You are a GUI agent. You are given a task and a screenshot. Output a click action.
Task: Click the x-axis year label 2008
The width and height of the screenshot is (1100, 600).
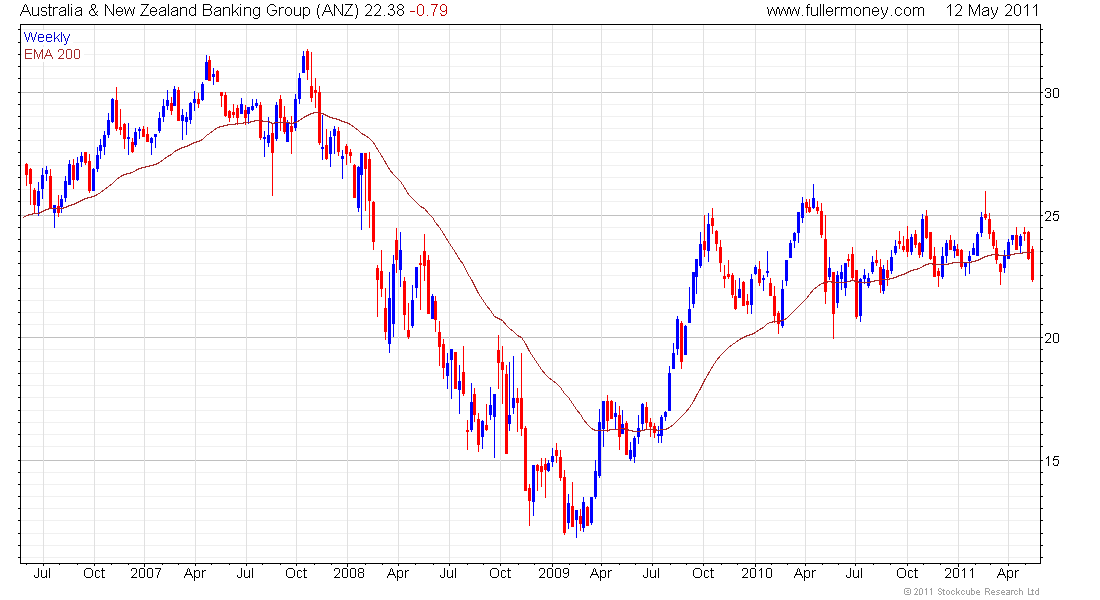point(349,573)
